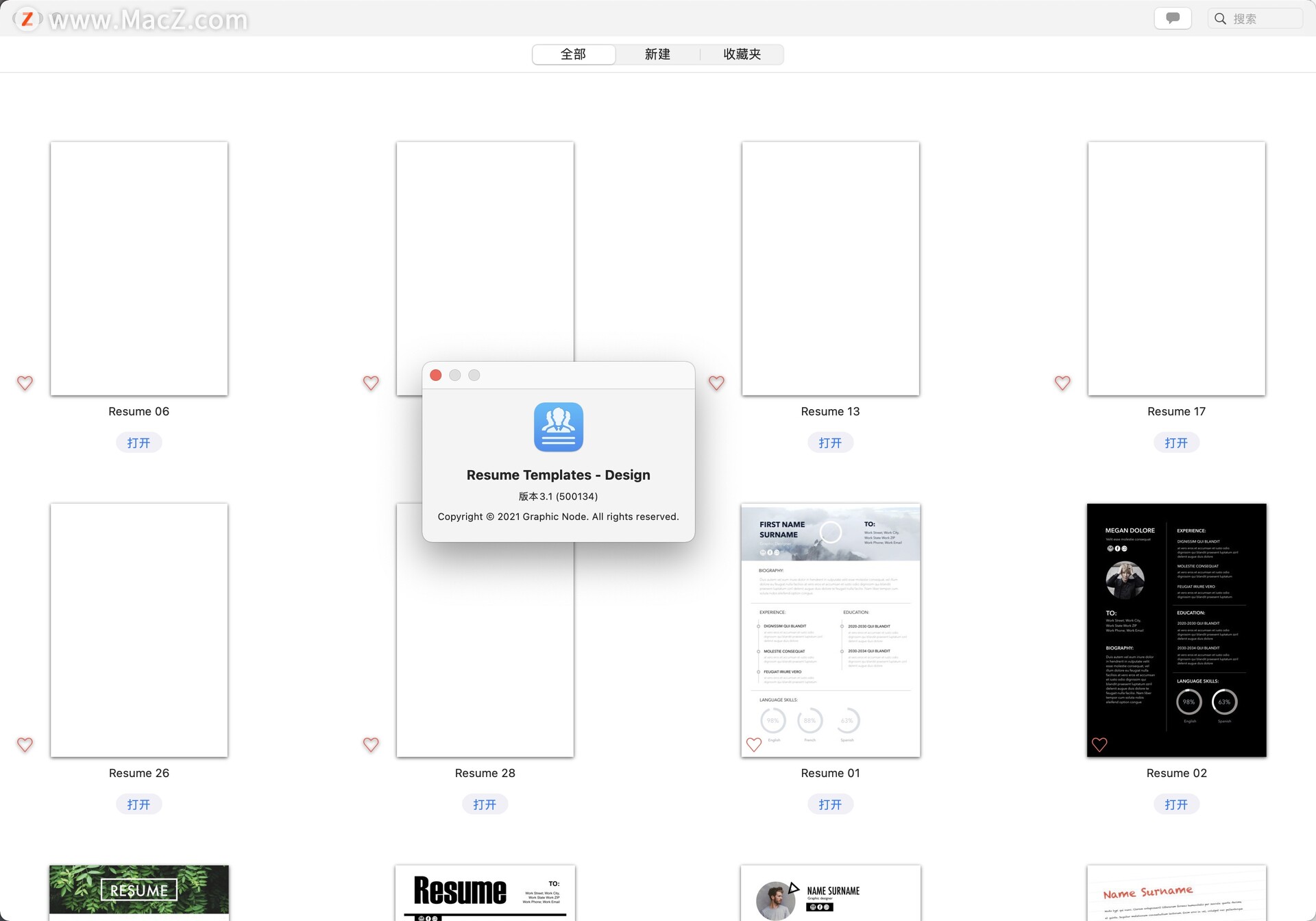Favorite Resume 28 with heart icon

(x=371, y=745)
